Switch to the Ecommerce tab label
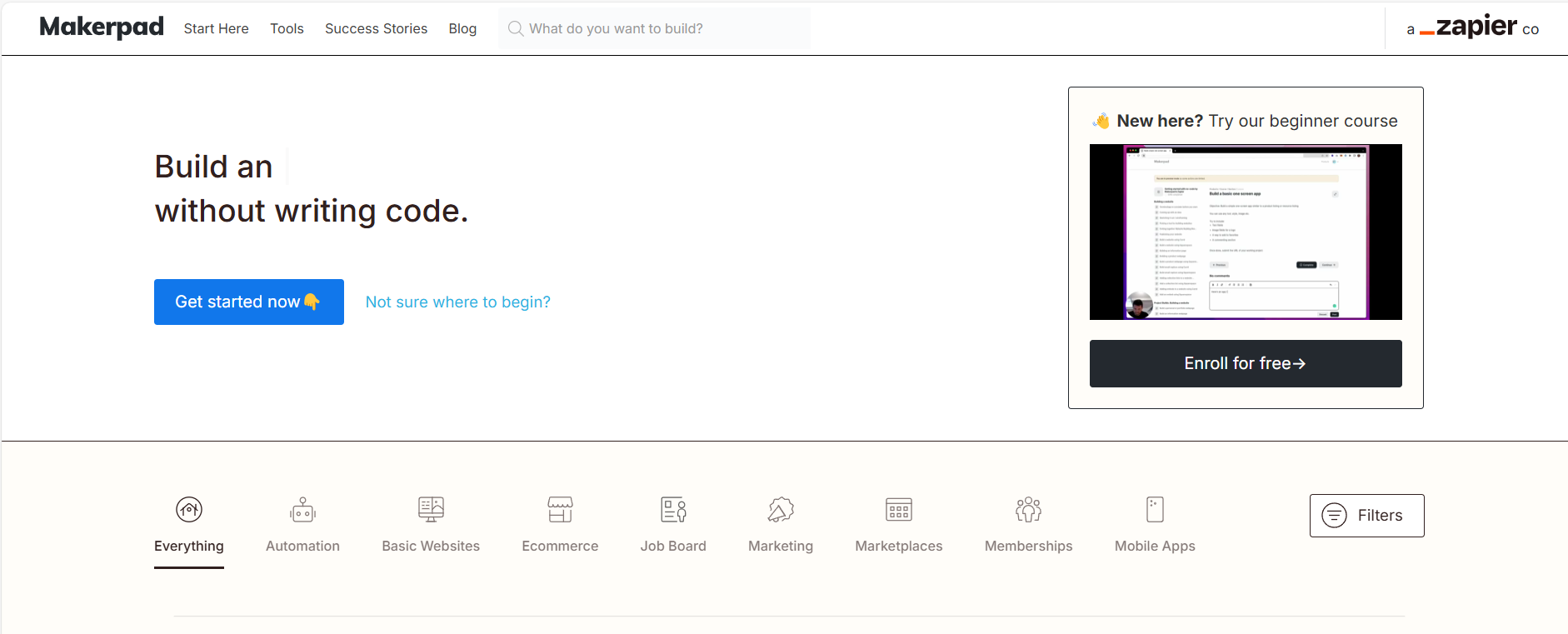 coord(560,547)
